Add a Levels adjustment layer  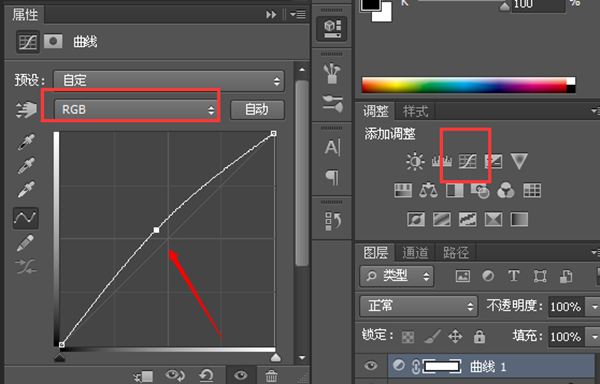coord(442,161)
